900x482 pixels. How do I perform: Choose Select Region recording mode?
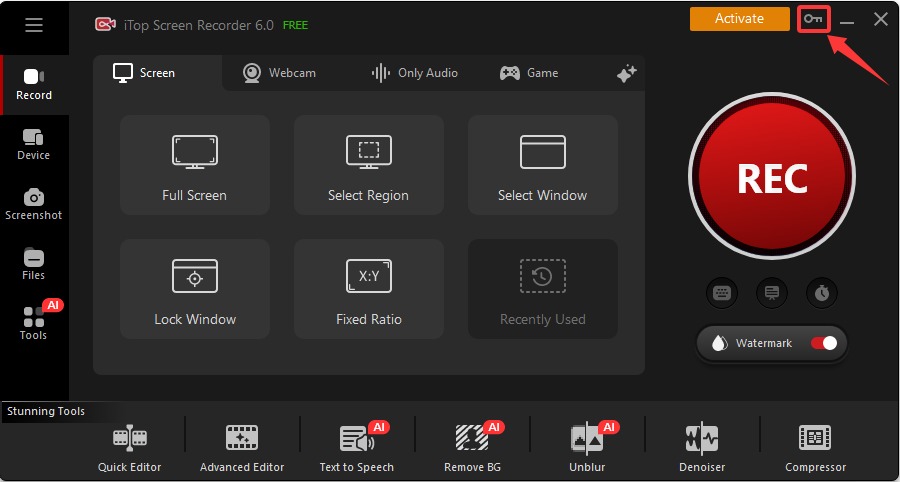coord(368,165)
